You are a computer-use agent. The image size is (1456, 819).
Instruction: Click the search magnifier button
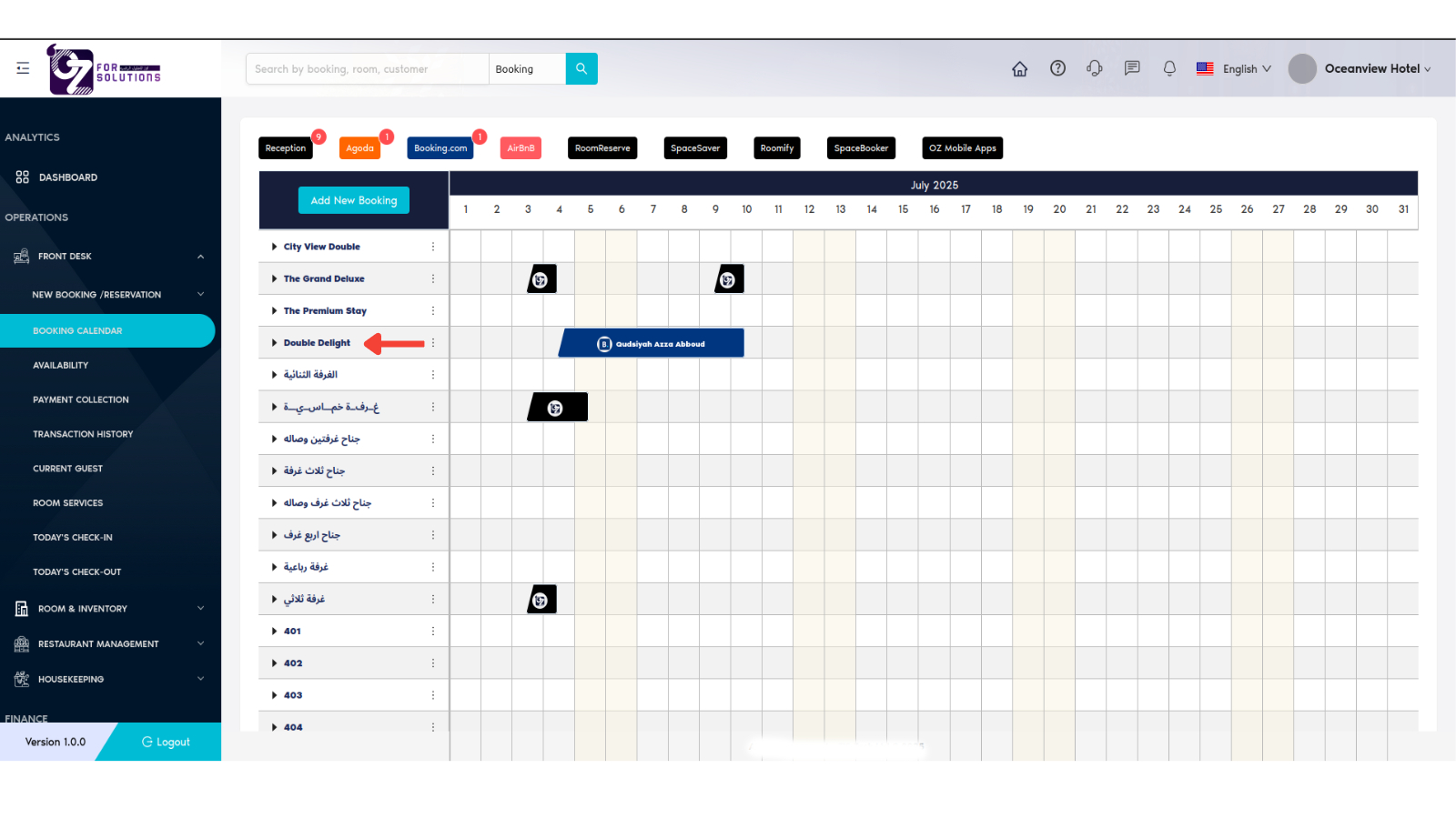pyautogui.click(x=581, y=69)
